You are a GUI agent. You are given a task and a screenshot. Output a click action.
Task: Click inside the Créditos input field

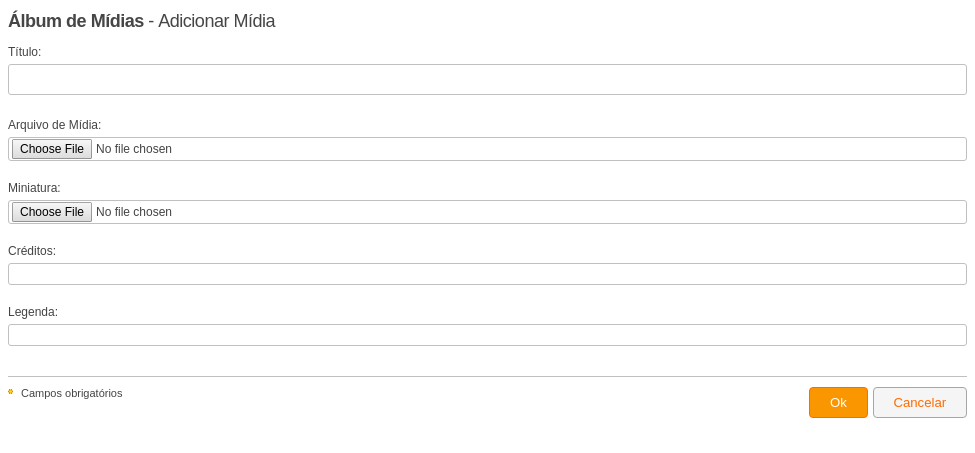click(x=488, y=274)
